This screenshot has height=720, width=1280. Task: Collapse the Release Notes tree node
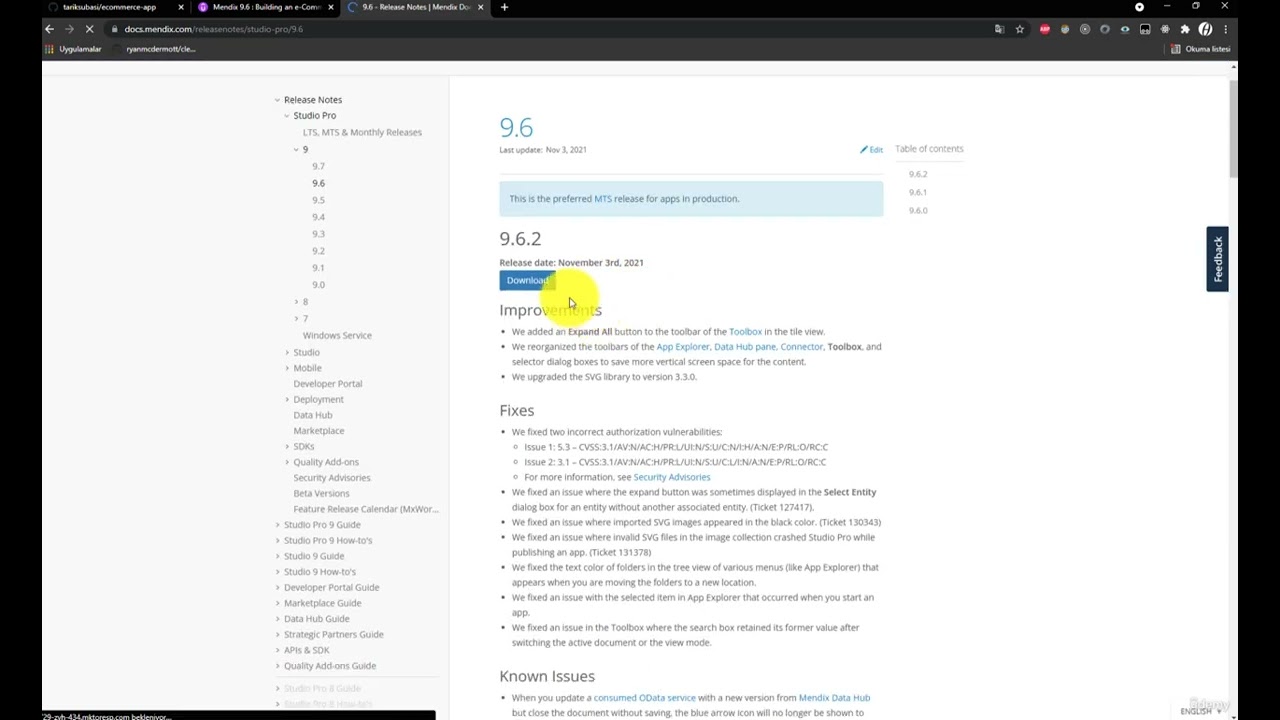coord(277,100)
